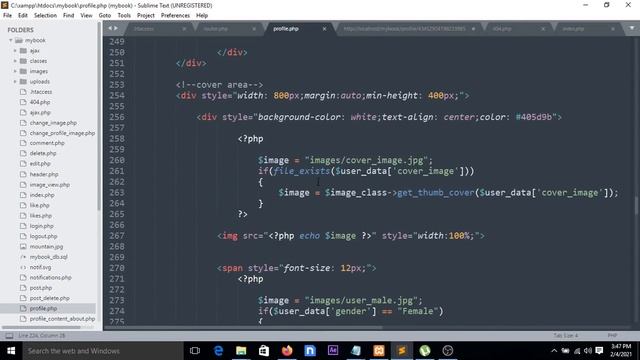Open image_view.php from the sidebar

click(49, 184)
